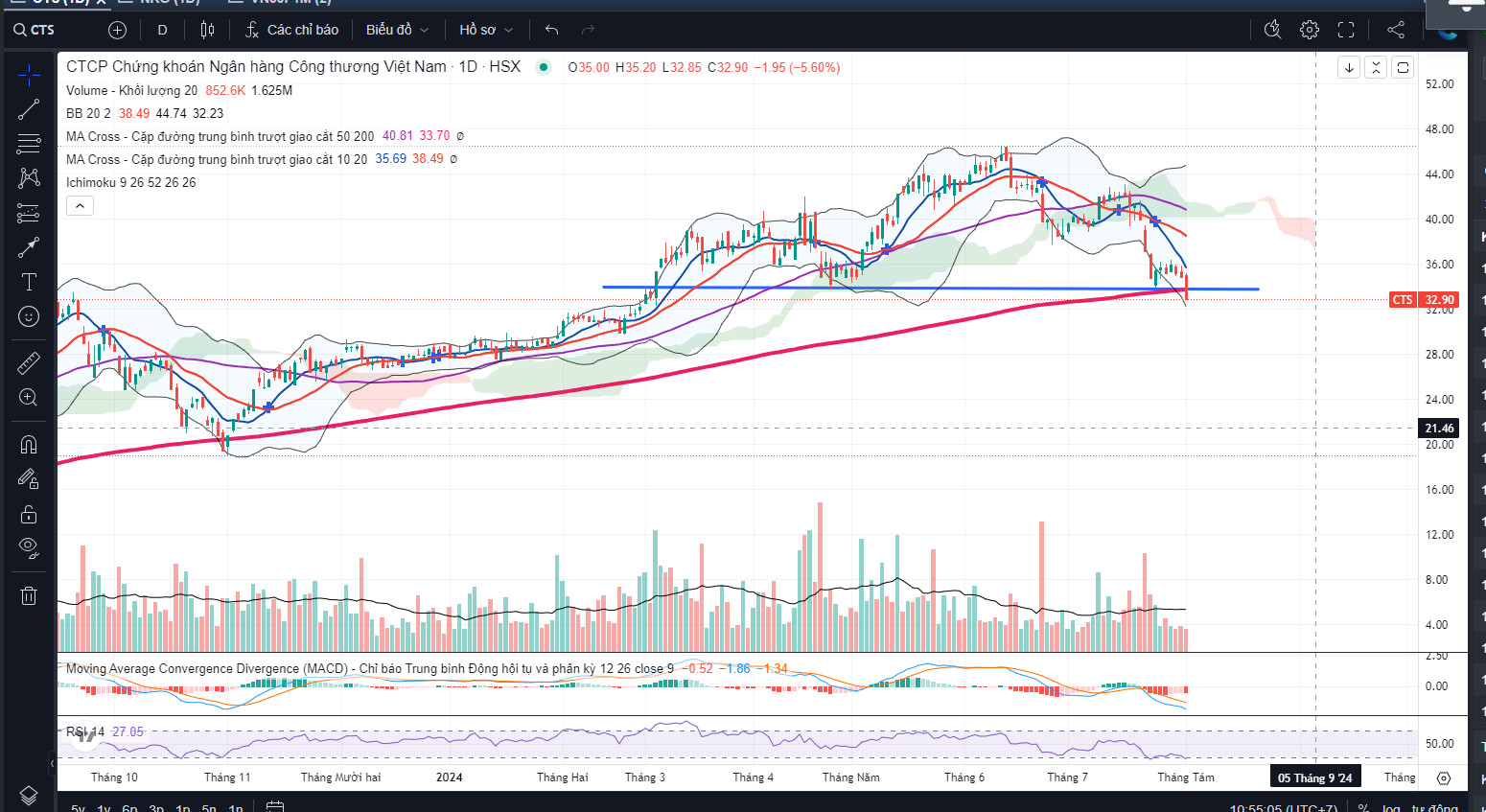Click the −1.95 (−5.60%) change value

point(797,67)
